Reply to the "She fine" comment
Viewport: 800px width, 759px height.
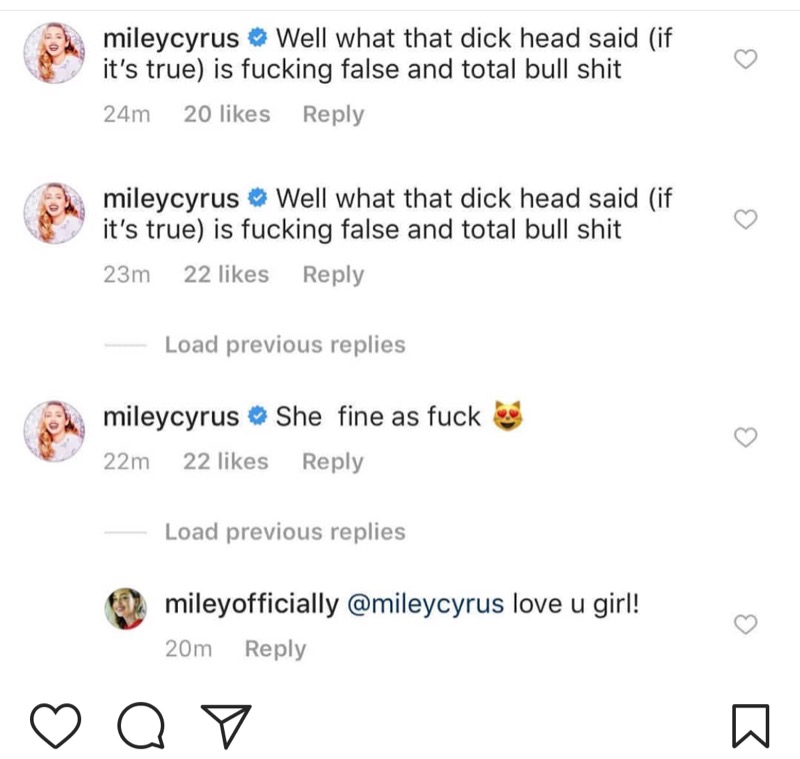[333, 462]
